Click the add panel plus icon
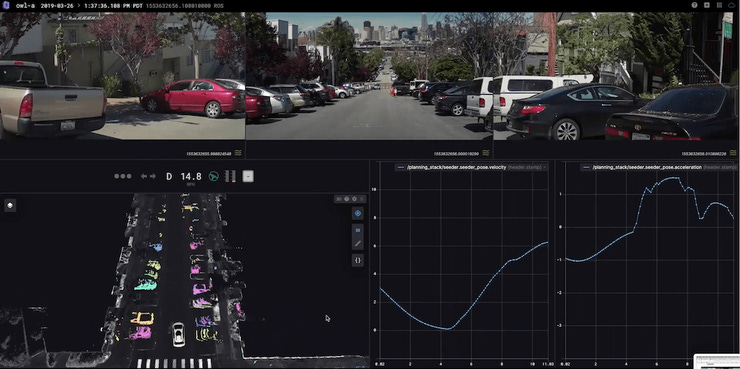 tap(706, 5)
